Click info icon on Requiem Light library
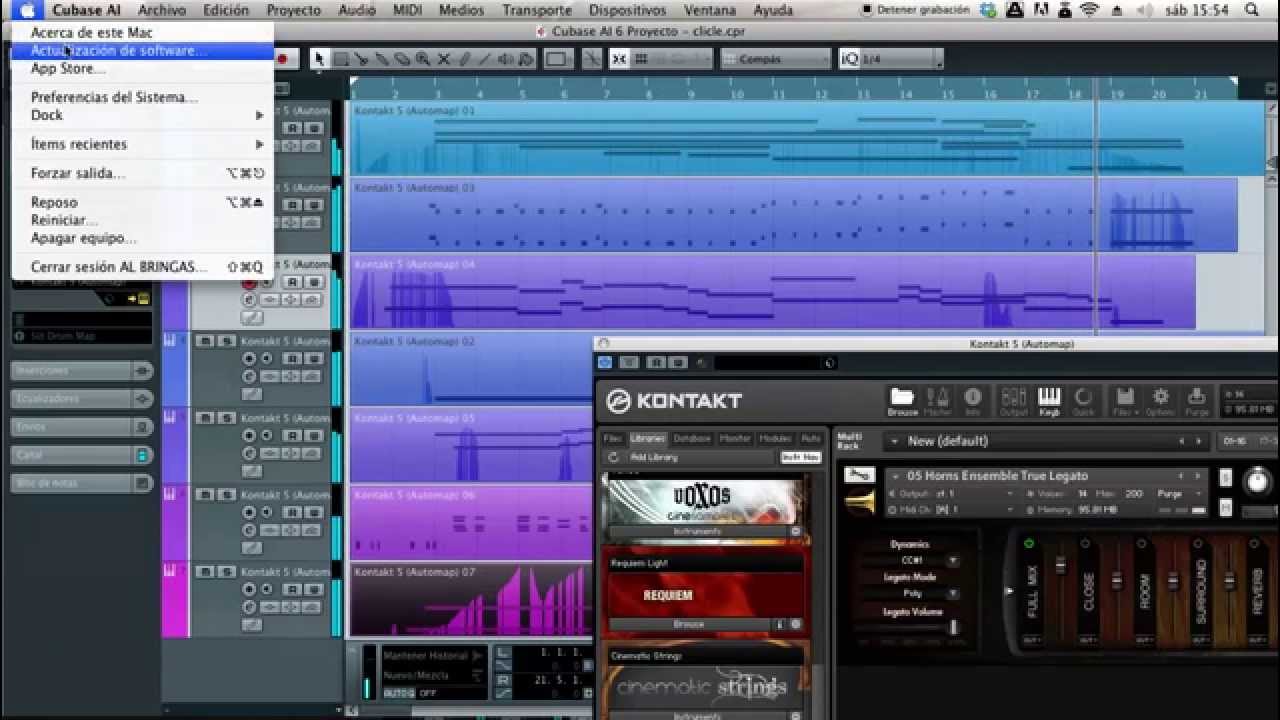This screenshot has width=1280, height=720. coord(780,624)
